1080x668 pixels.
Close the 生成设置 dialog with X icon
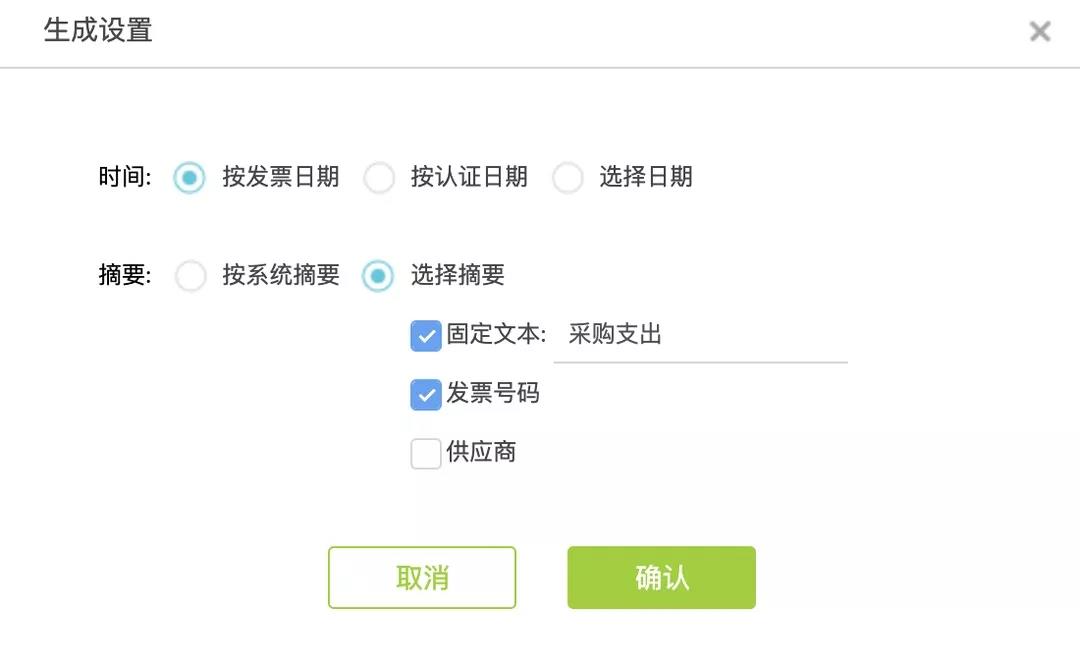(x=1039, y=31)
